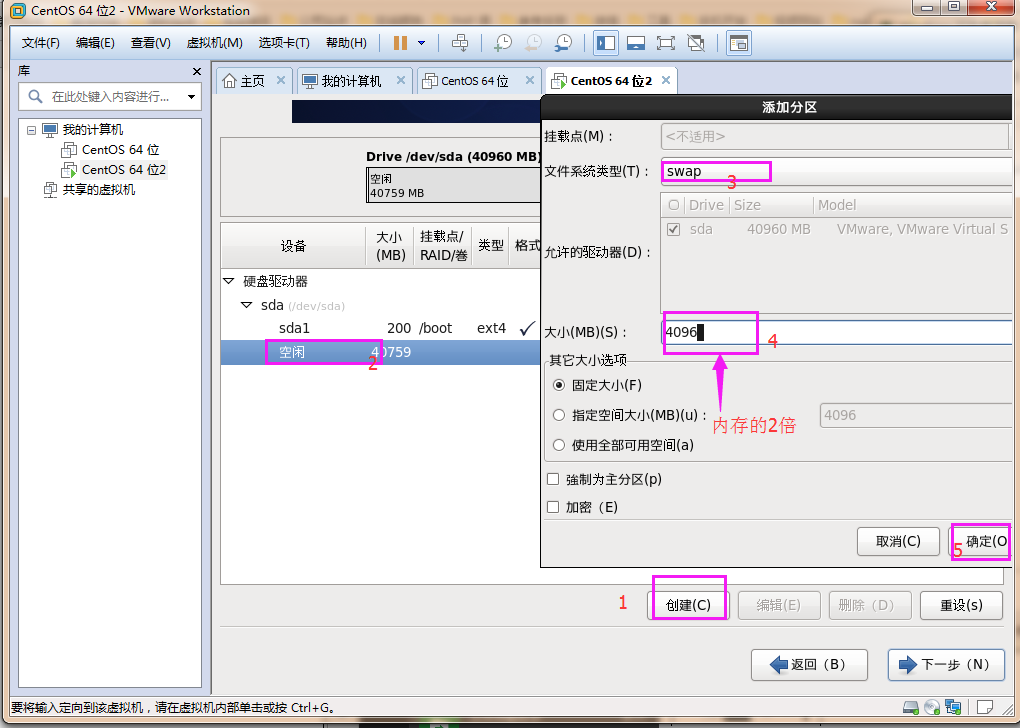
Task: Click the Drive column header
Action: tap(706, 205)
